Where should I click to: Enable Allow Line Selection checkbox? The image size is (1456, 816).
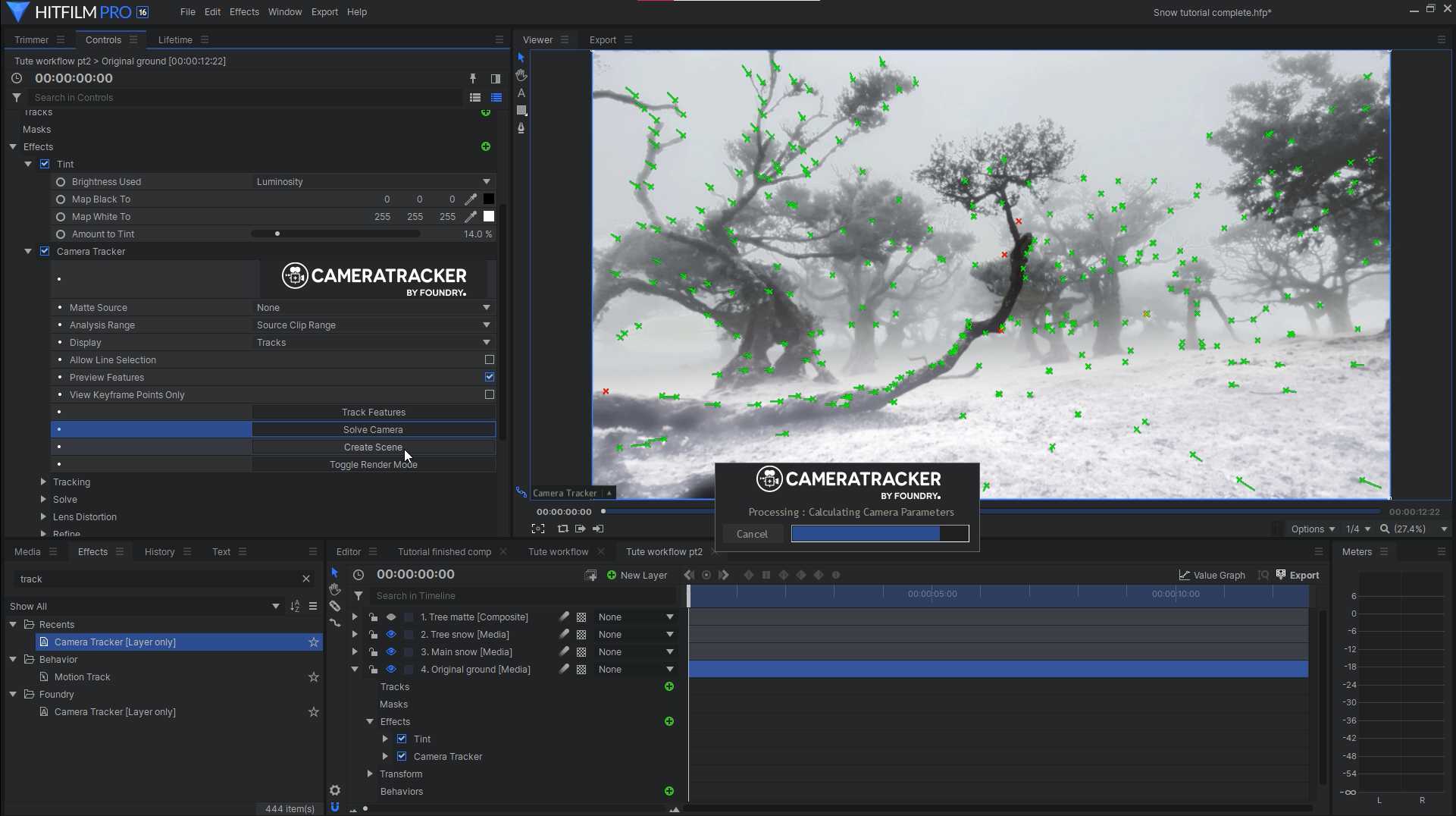coord(490,360)
